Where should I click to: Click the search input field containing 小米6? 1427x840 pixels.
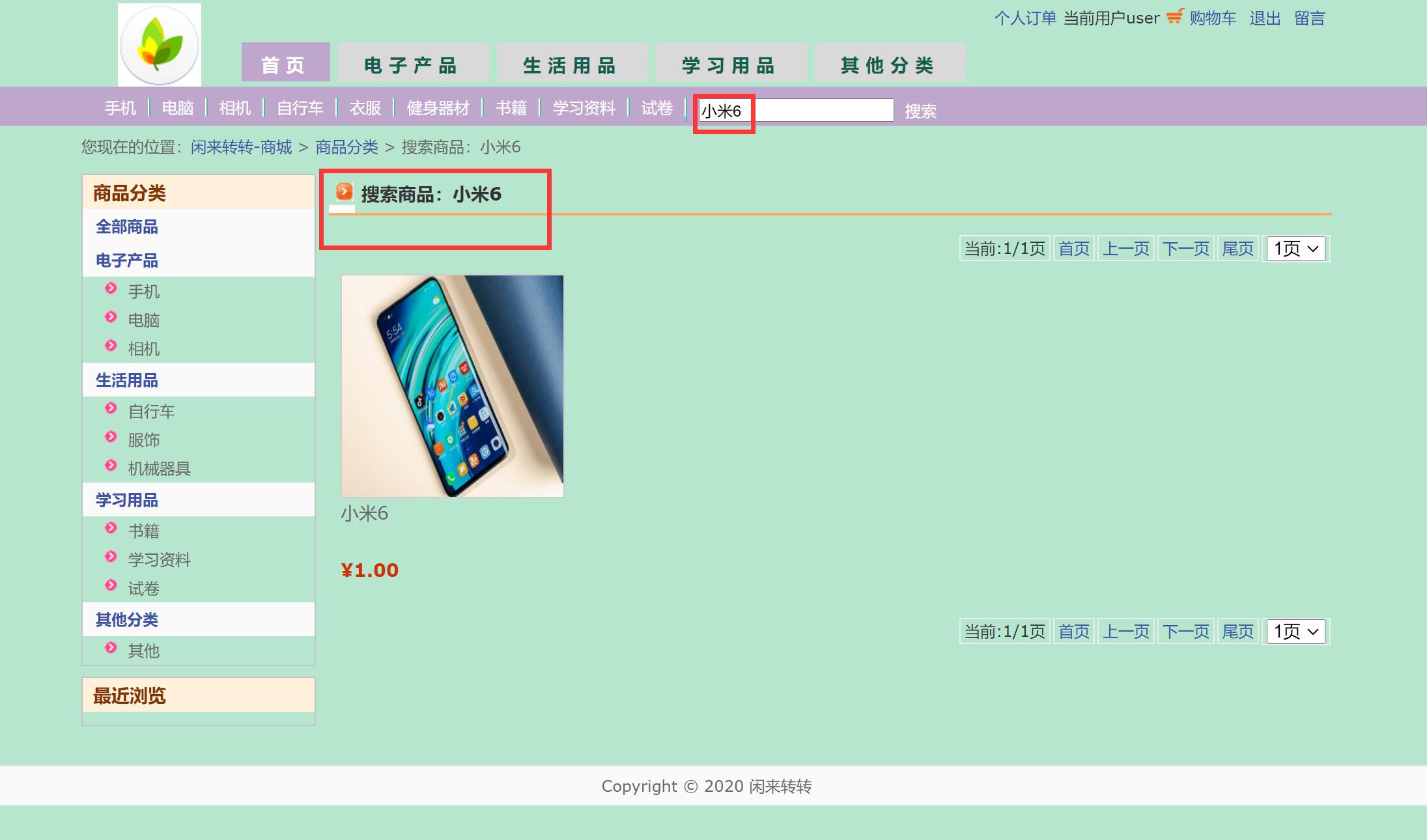click(796, 111)
